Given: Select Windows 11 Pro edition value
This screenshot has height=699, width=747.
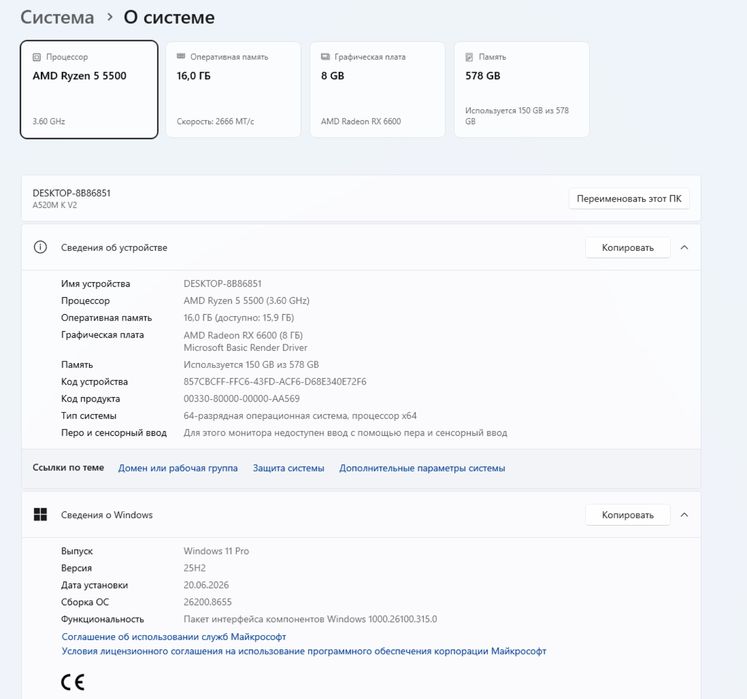Looking at the screenshot, I should coord(216,551).
